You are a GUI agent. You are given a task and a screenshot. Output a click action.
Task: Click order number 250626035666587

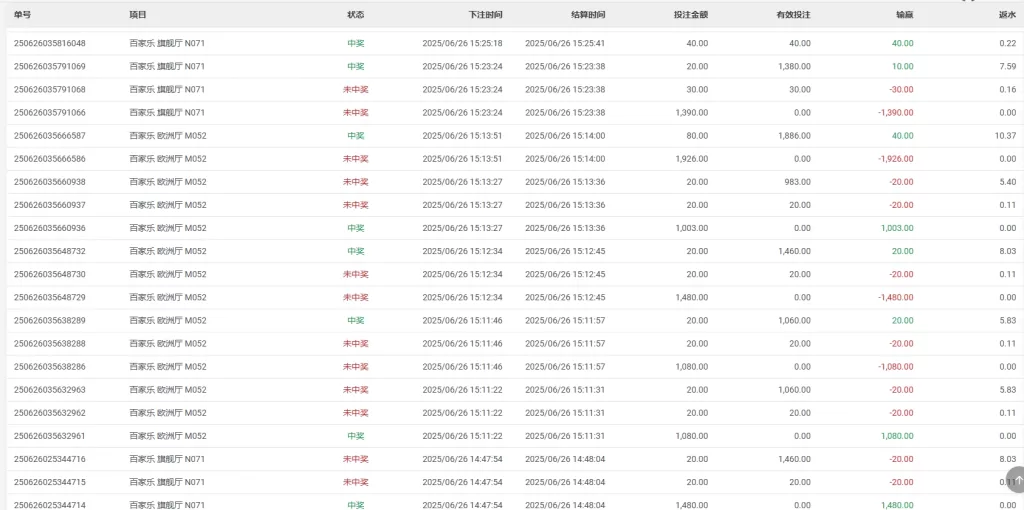point(50,136)
